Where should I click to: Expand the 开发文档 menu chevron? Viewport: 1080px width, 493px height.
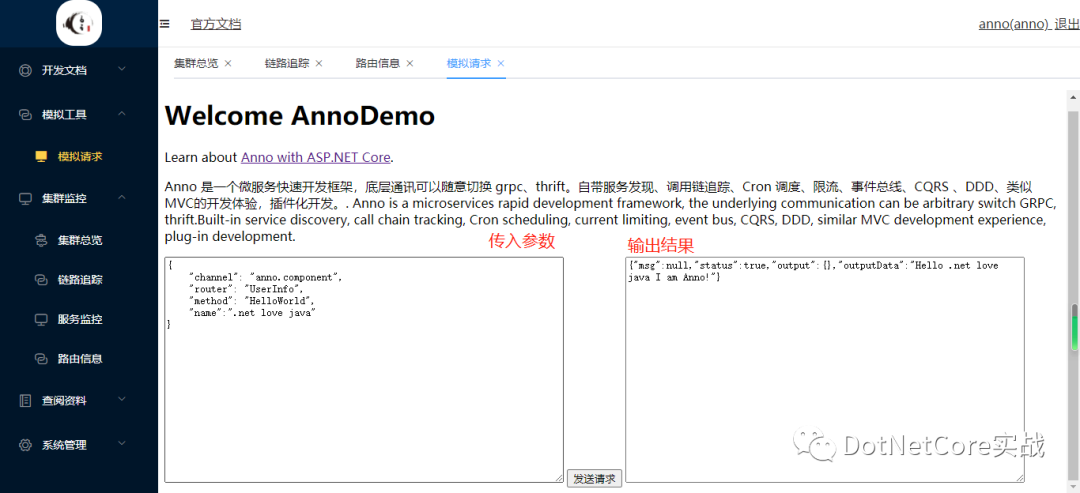[122, 70]
